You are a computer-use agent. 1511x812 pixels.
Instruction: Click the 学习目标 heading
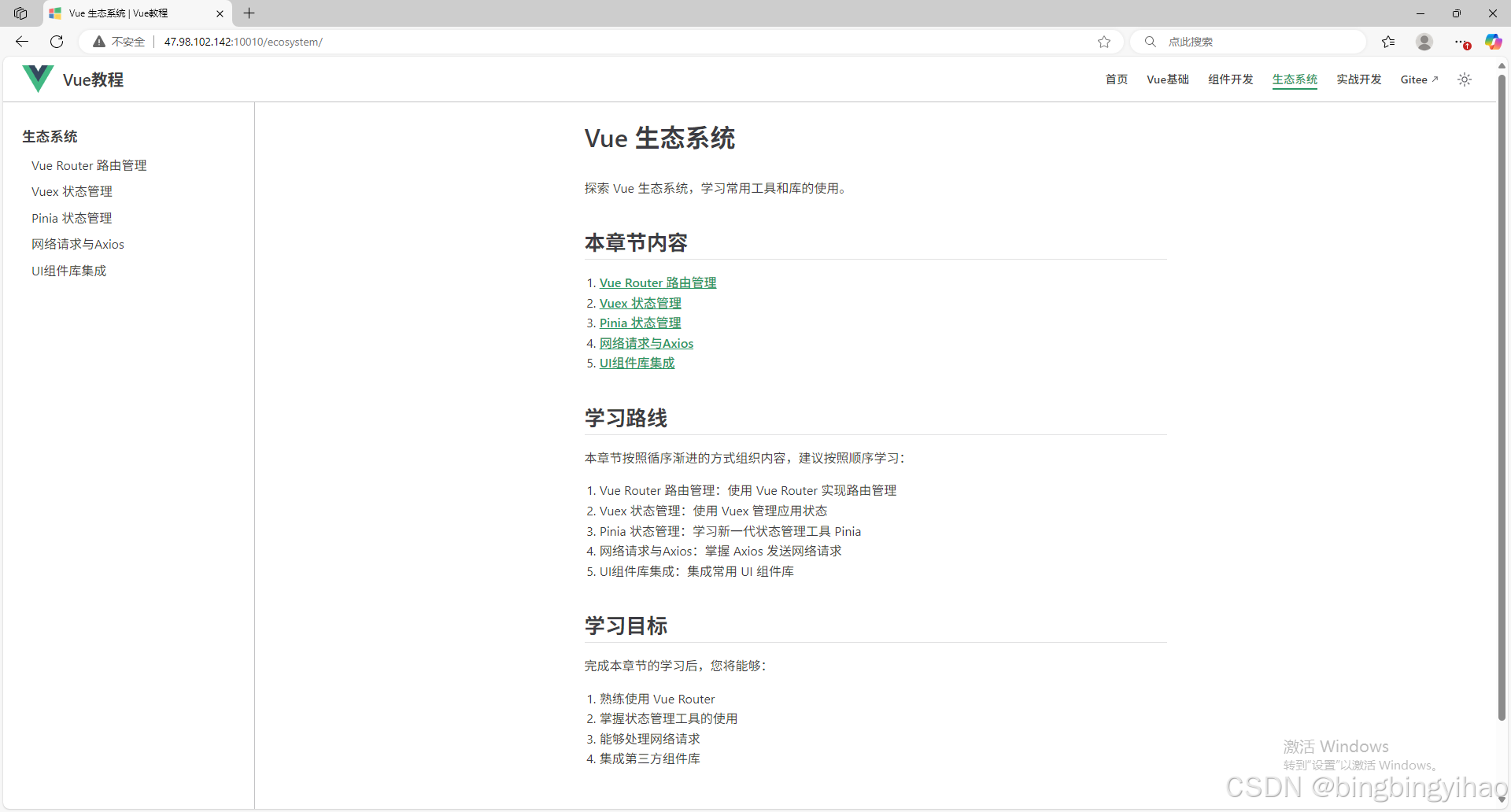[626, 626]
